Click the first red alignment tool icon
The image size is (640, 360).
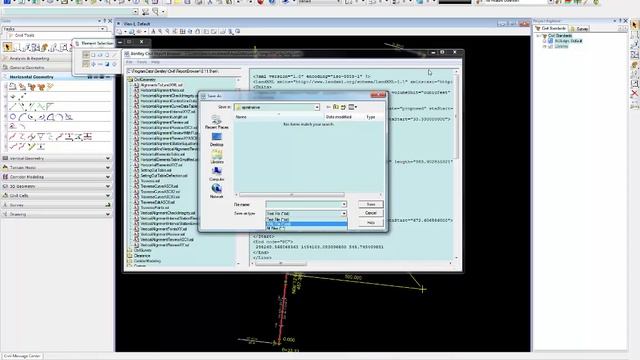click(13, 137)
